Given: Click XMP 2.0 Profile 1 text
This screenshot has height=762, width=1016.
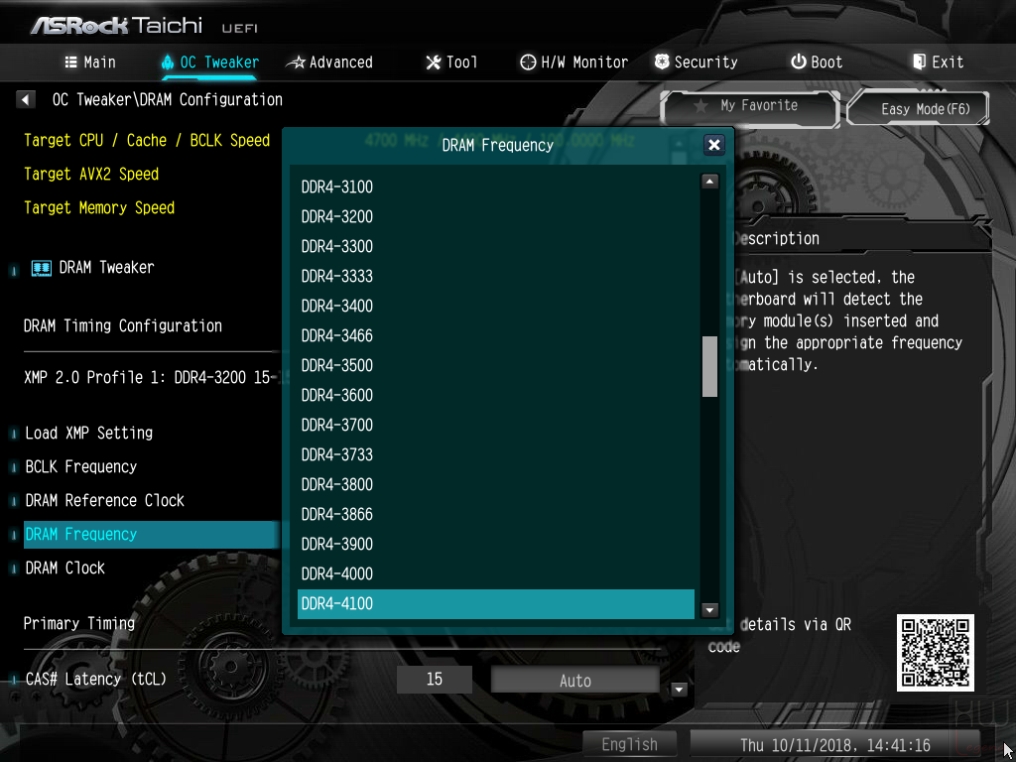Looking at the screenshot, I should pos(152,378).
